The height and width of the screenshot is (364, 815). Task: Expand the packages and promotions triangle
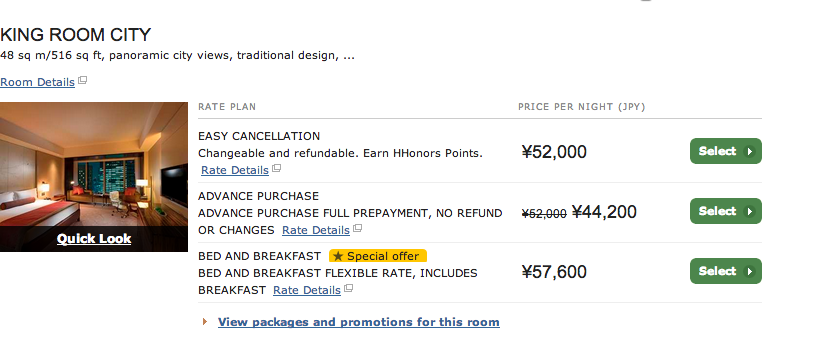(x=205, y=322)
